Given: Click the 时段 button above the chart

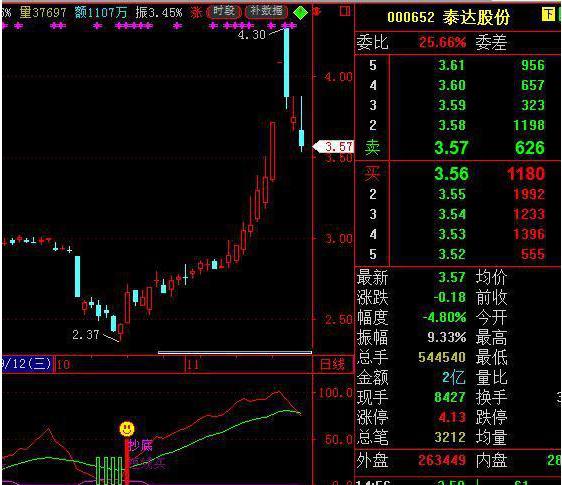Looking at the screenshot, I should tap(224, 12).
